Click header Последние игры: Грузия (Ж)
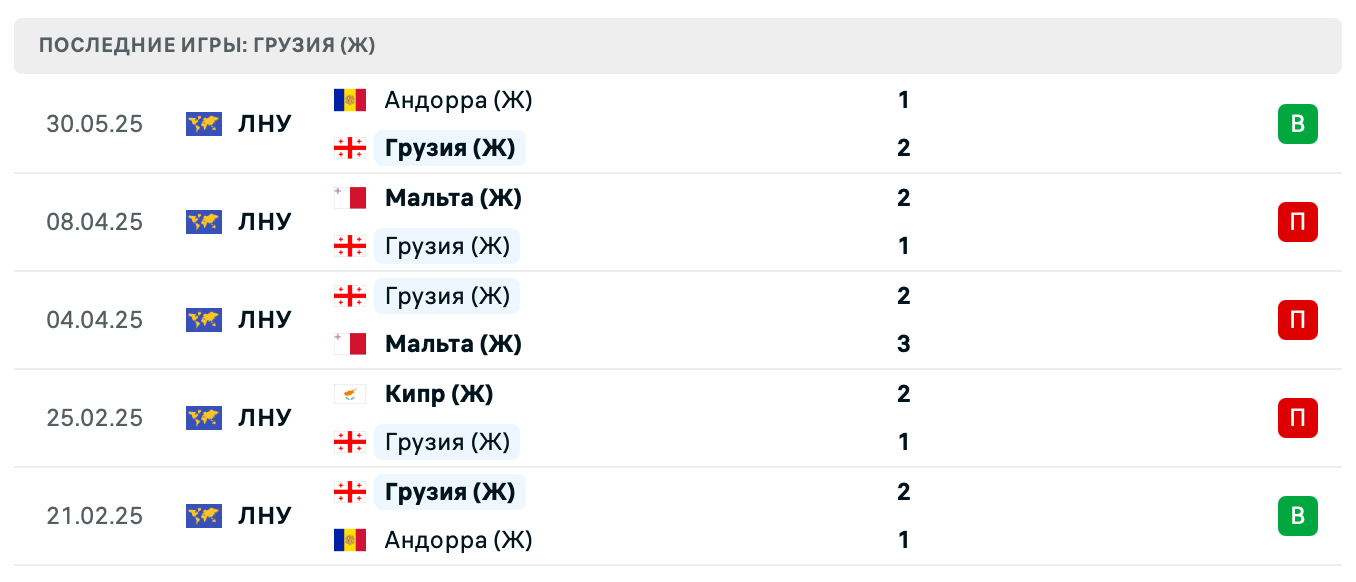 point(207,46)
